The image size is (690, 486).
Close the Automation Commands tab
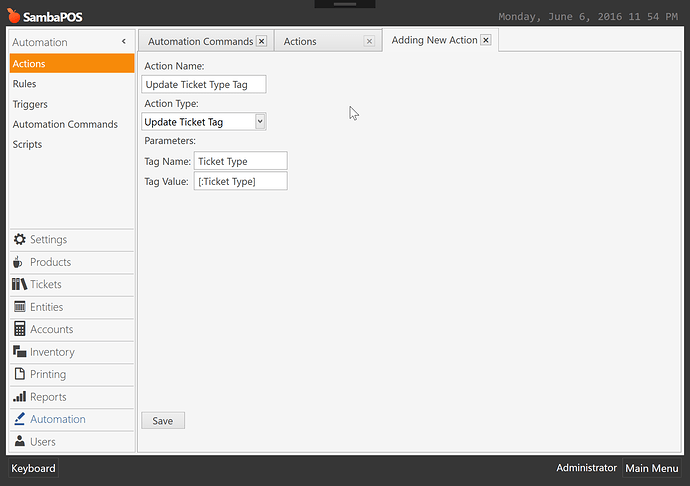tap(261, 41)
